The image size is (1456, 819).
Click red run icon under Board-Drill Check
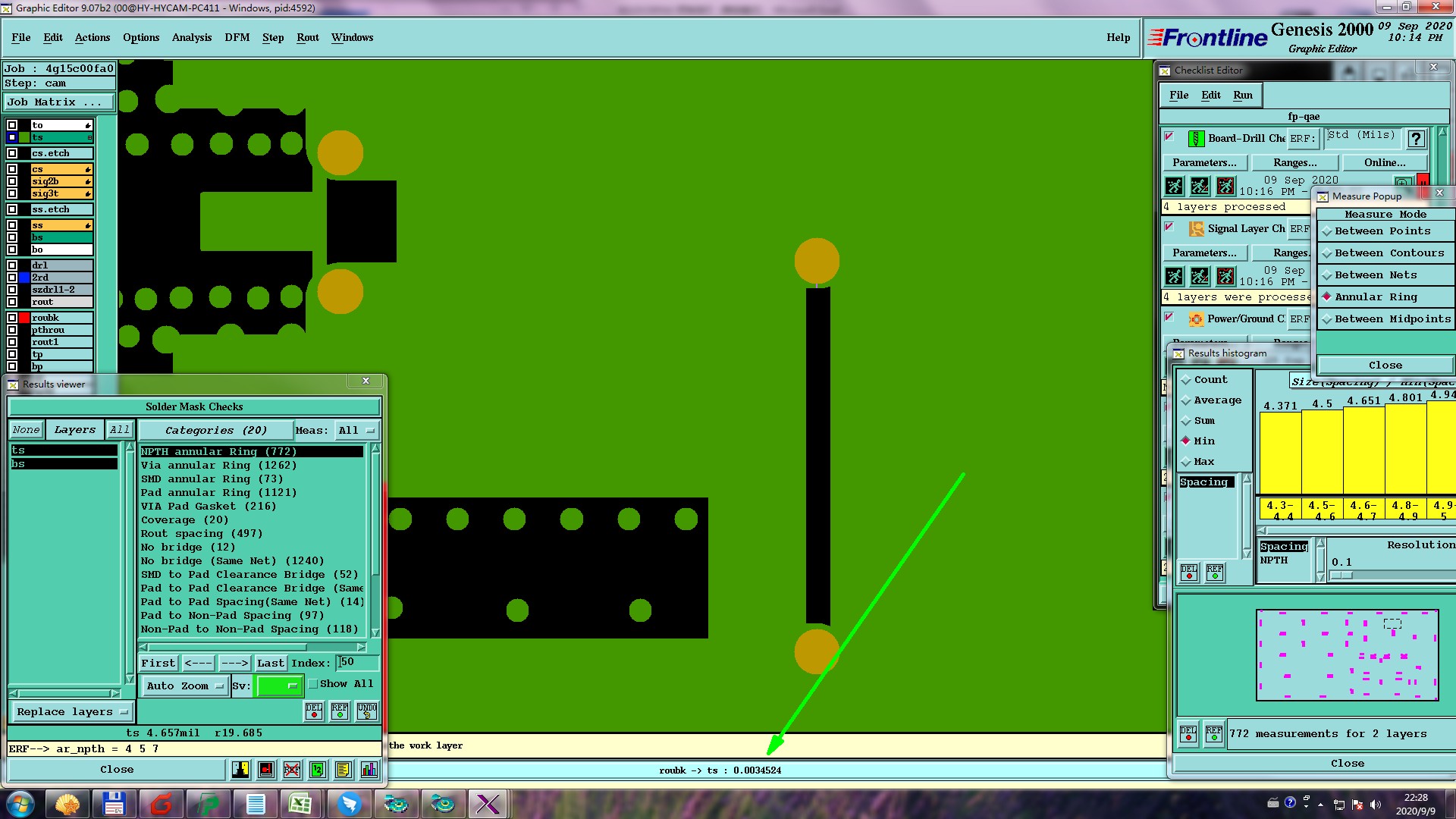click(1225, 186)
